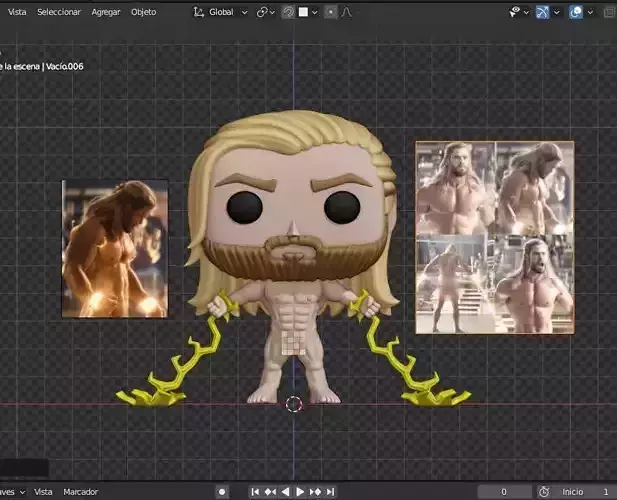Click the Inicio start frame field

click(586, 492)
